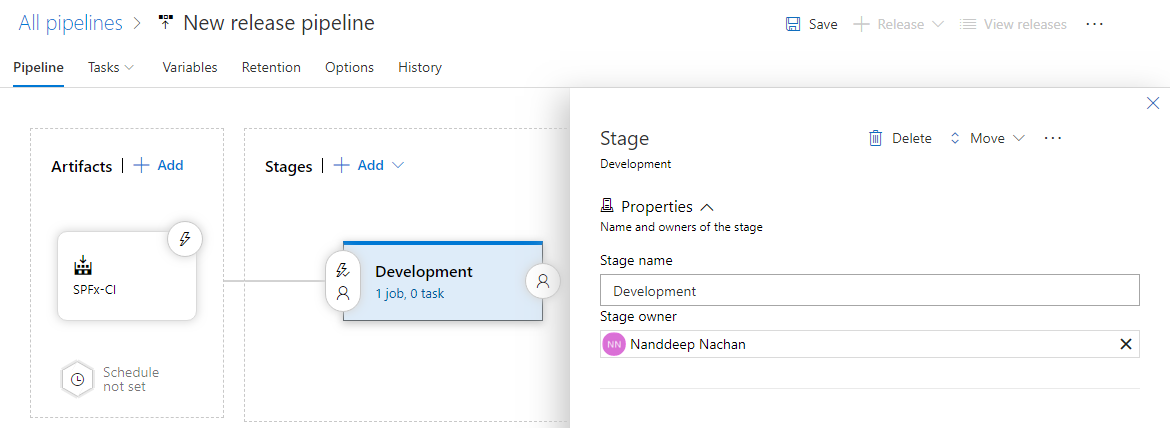Viewport: 1170px width, 428px height.
Task: Open the stage panel more options ellipsis
Action: [x=1052, y=138]
